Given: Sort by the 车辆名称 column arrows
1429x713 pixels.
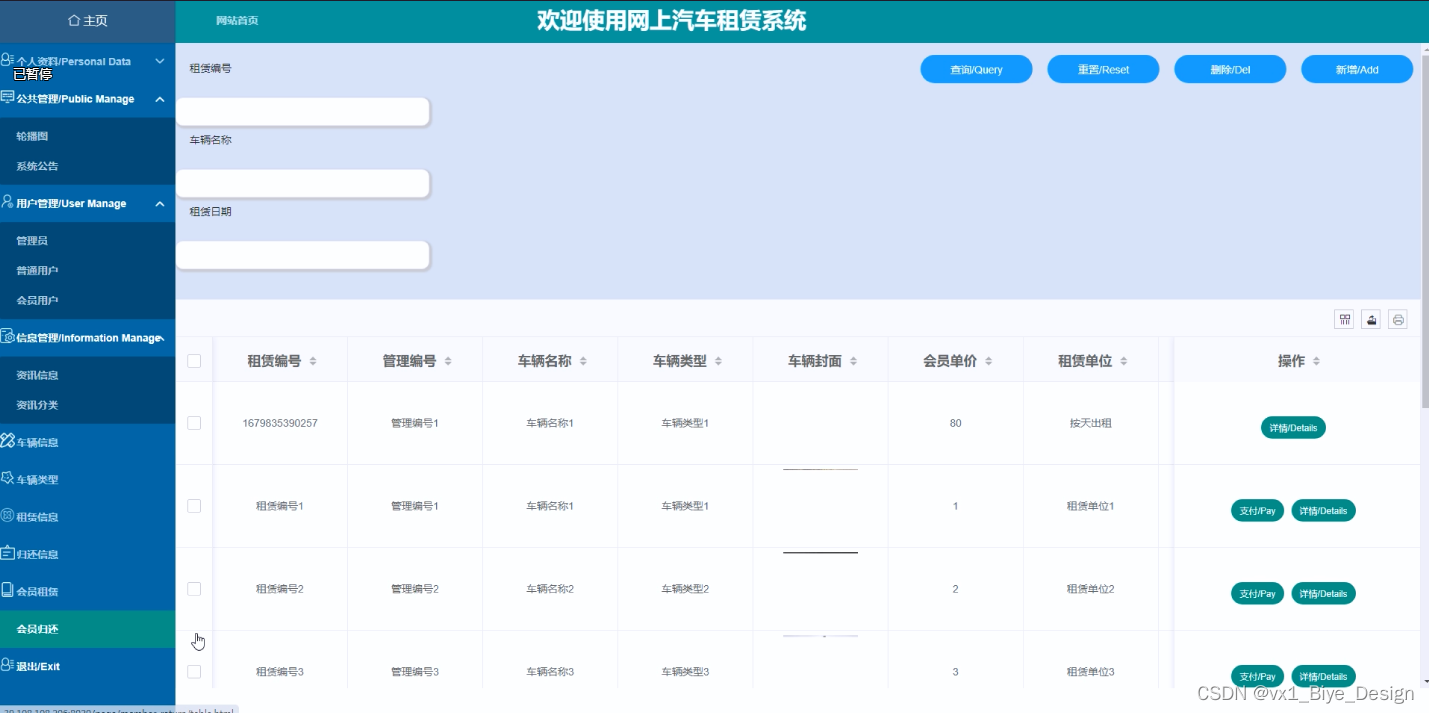Looking at the screenshot, I should click(x=583, y=361).
